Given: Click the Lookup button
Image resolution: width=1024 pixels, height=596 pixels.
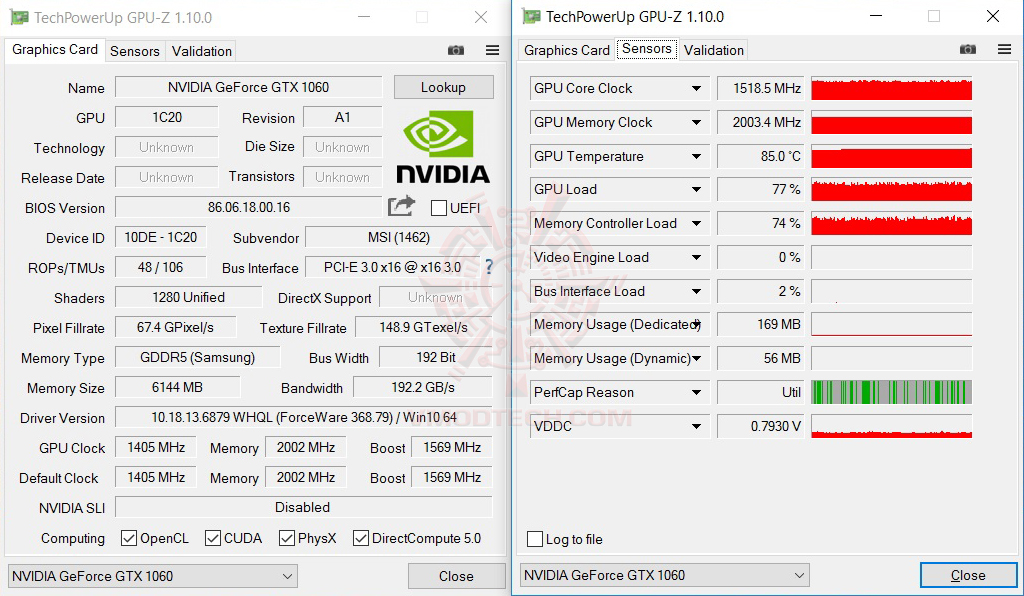Looking at the screenshot, I should click(x=443, y=87).
